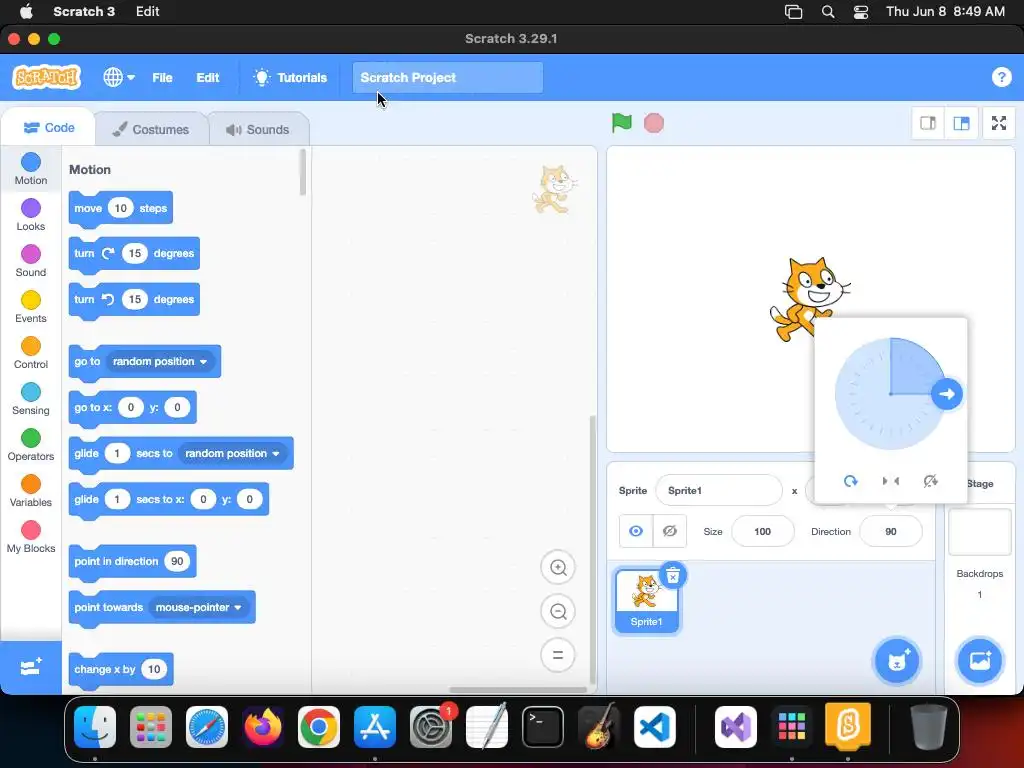Open the help question mark icon

tap(1001, 77)
